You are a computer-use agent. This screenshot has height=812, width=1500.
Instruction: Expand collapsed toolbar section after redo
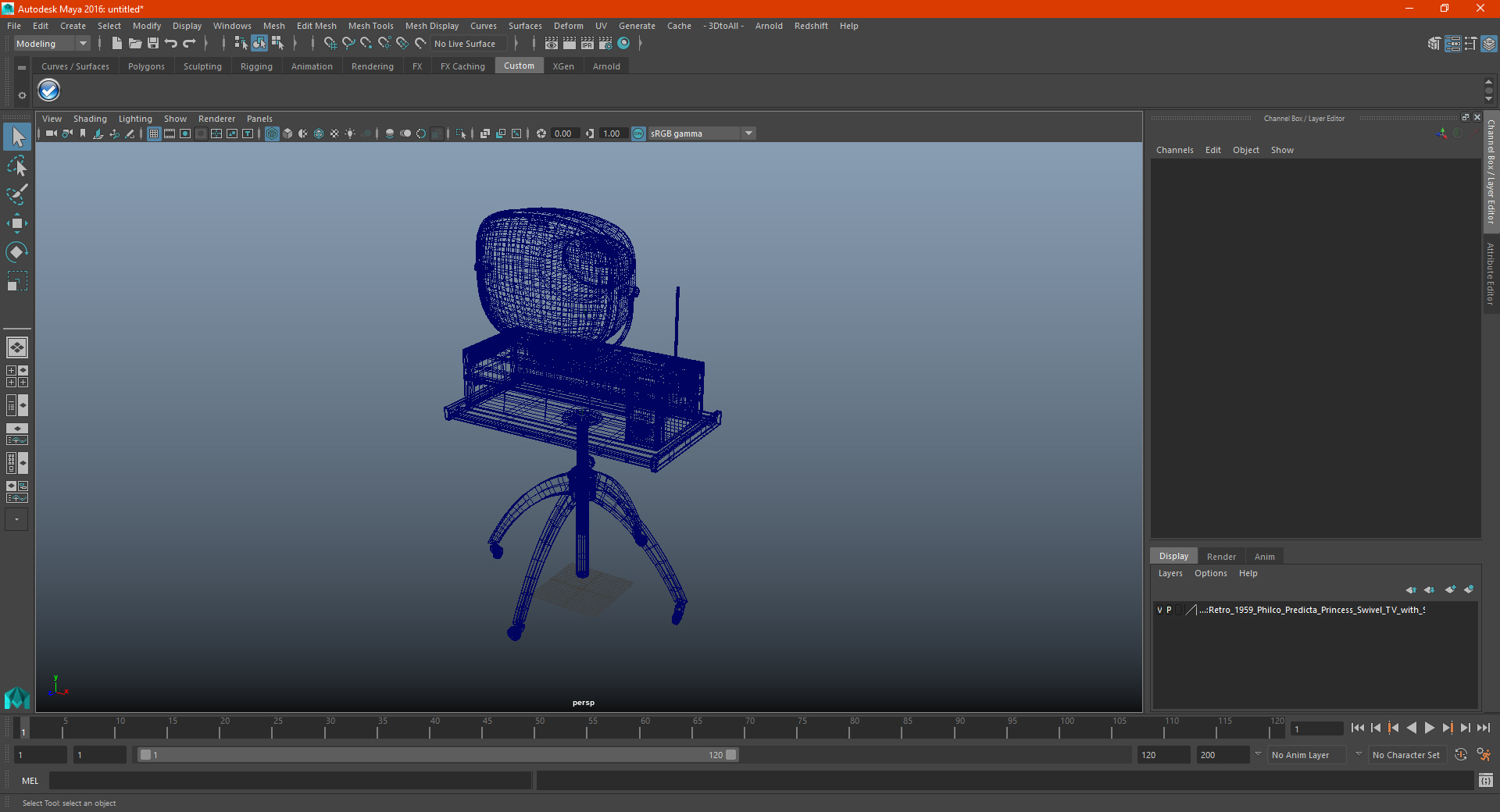206,44
